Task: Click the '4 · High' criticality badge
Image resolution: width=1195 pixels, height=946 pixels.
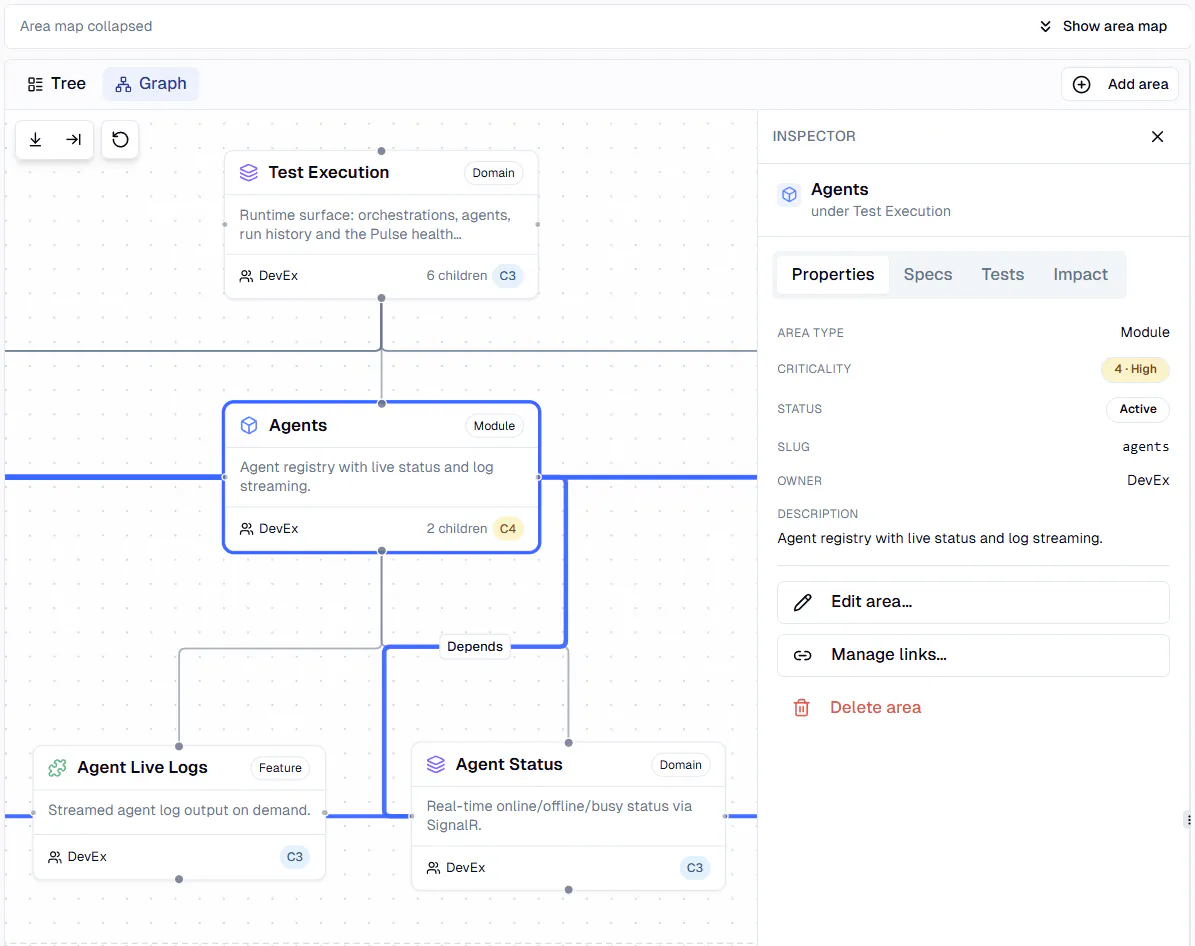Action: pos(1135,369)
